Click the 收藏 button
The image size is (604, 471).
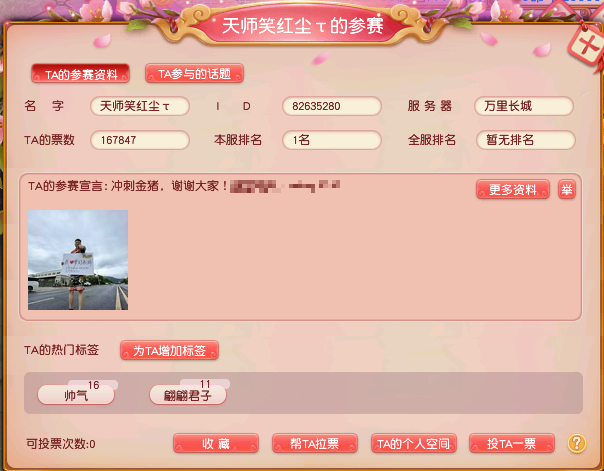point(216,444)
